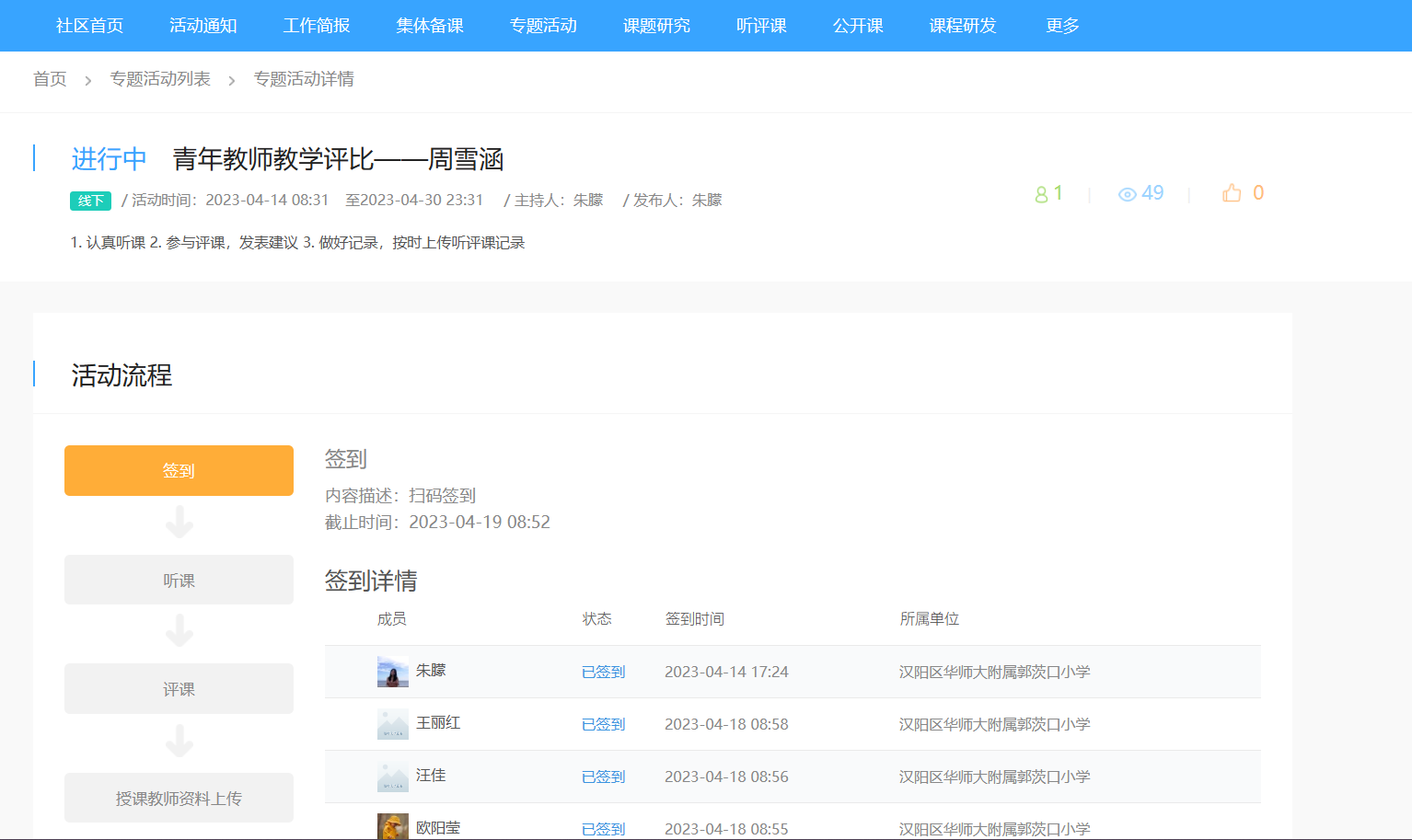Screen dimensions: 1412x840
Task: Select the 签到 step button
Action: tap(179, 470)
